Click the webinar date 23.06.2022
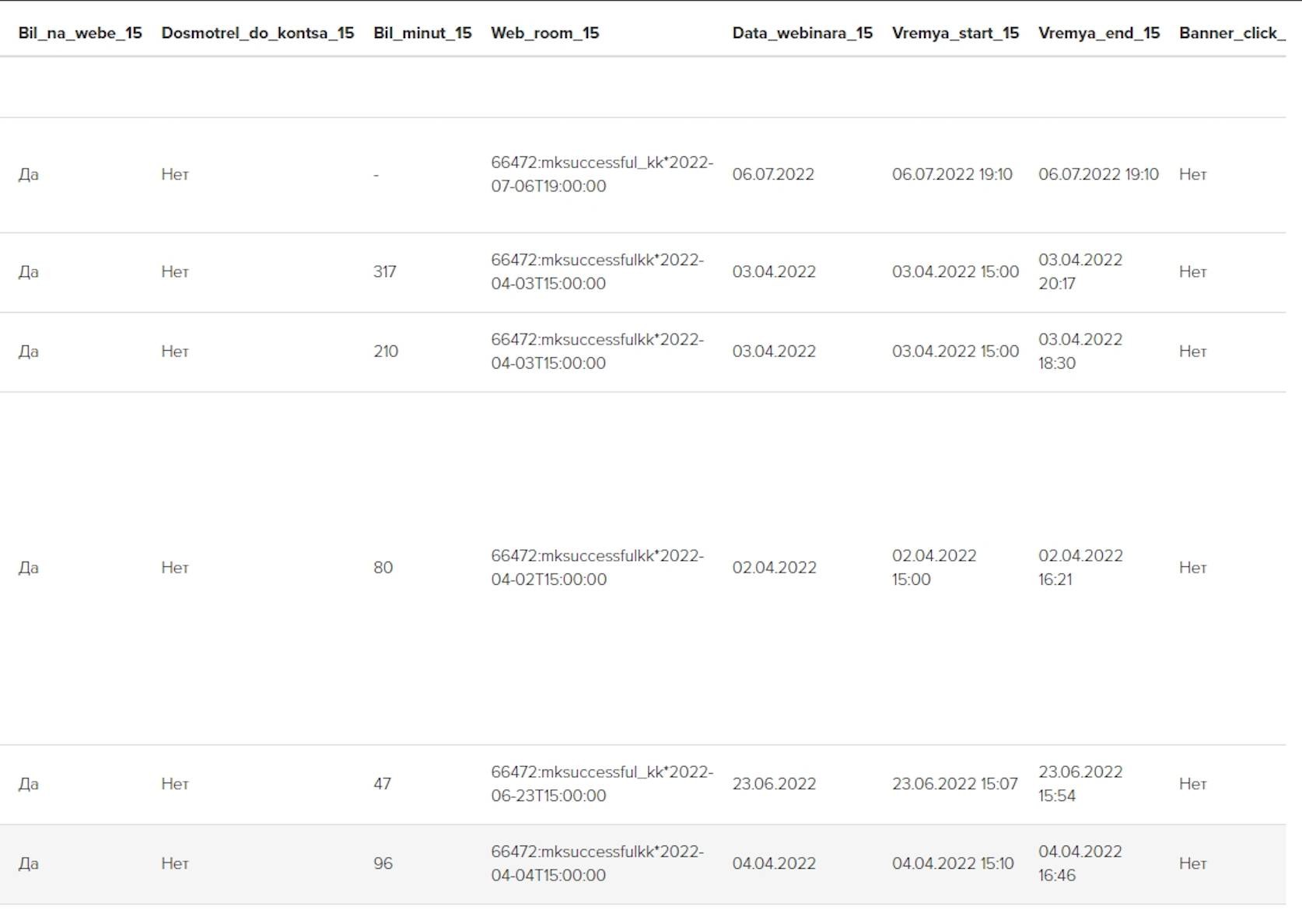Viewport: 1302px width, 924px height. click(774, 783)
